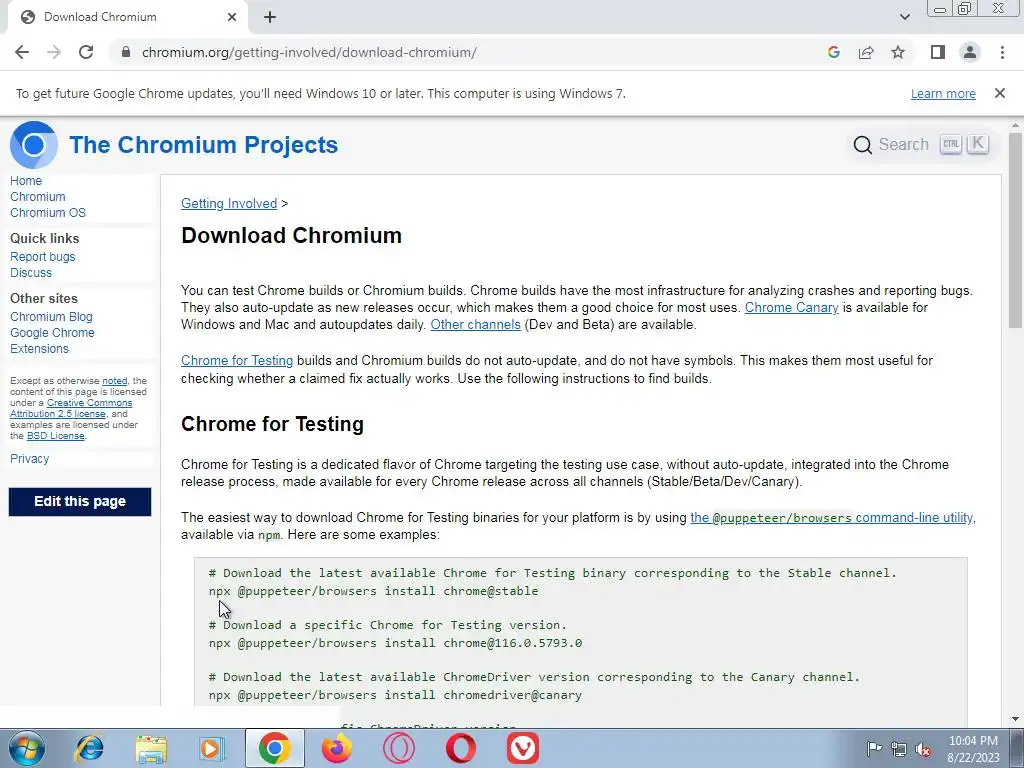Screen dimensions: 1024x768
Task: Click the Download Chromium page heading
Action: coord(291,235)
